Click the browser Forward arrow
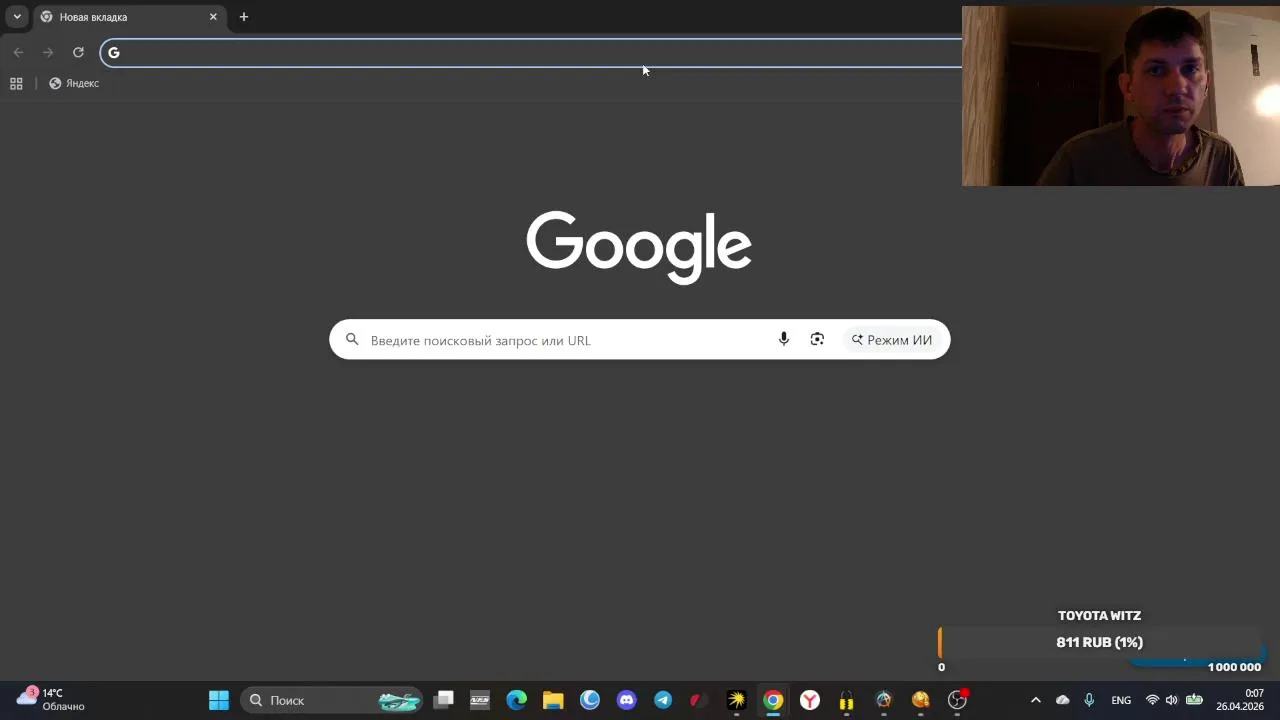 coord(48,52)
